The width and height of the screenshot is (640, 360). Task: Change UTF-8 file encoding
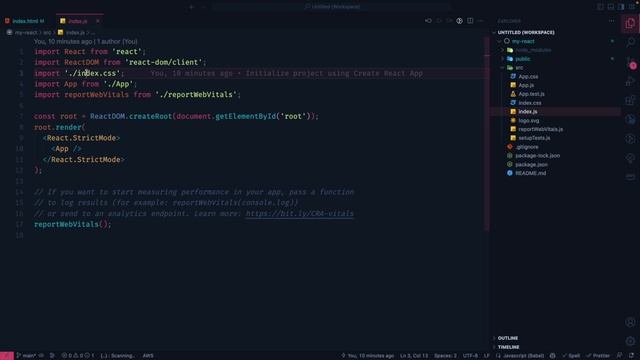point(470,356)
